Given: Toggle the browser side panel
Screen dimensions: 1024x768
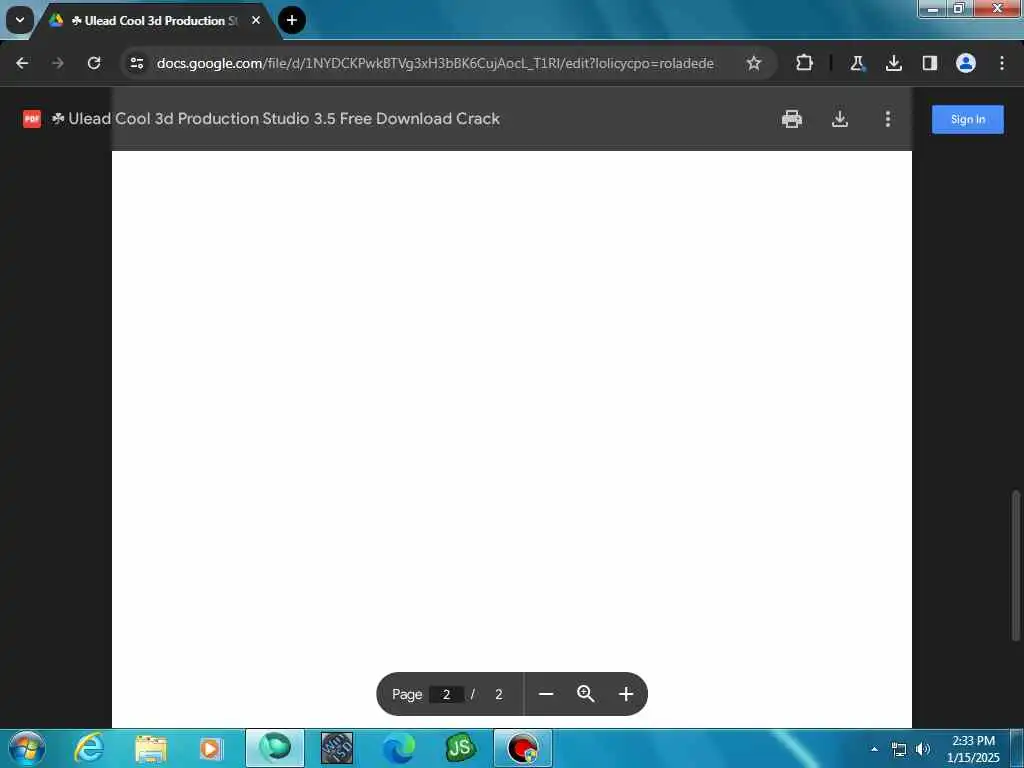Looking at the screenshot, I should click(930, 63).
